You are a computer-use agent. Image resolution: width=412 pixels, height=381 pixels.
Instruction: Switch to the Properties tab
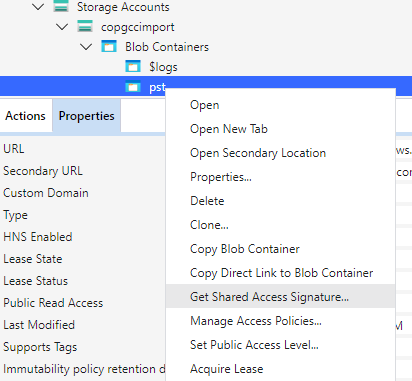pos(86,116)
